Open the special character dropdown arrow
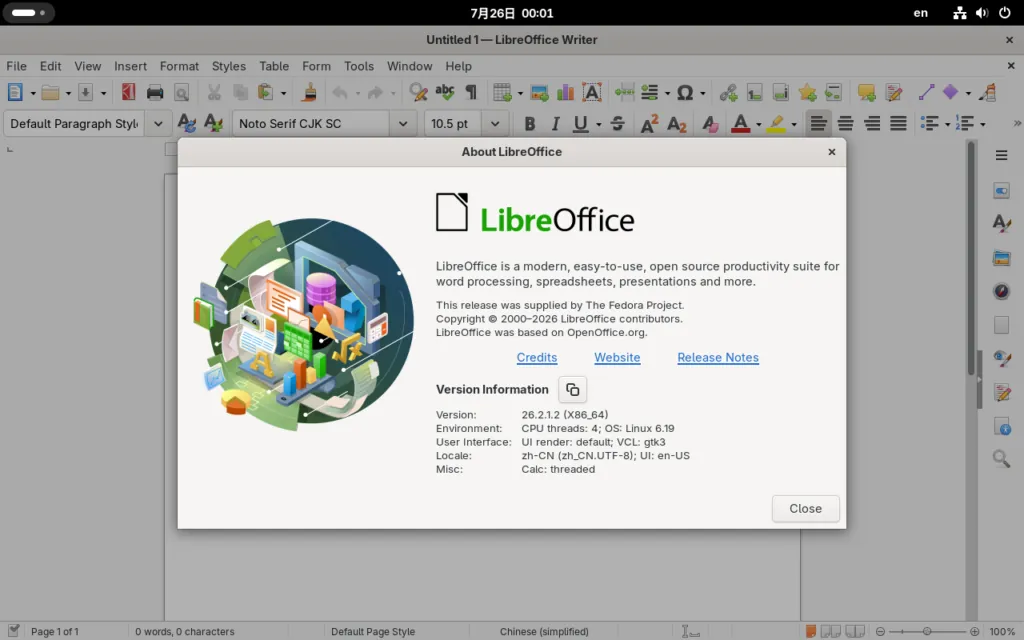 point(703,93)
